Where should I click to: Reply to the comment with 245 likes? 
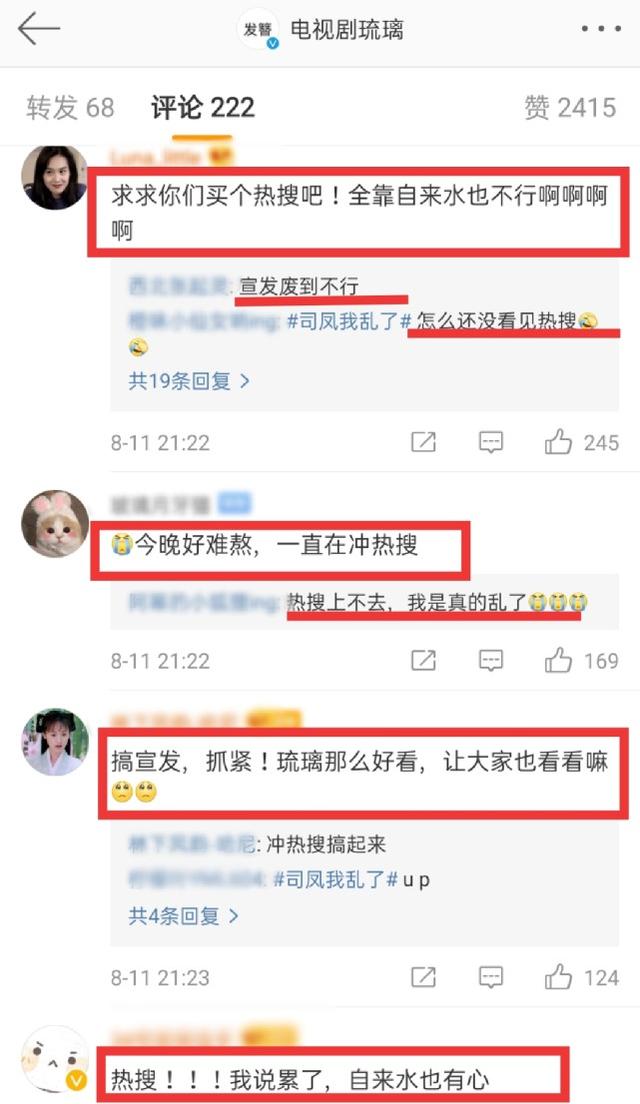[490, 442]
